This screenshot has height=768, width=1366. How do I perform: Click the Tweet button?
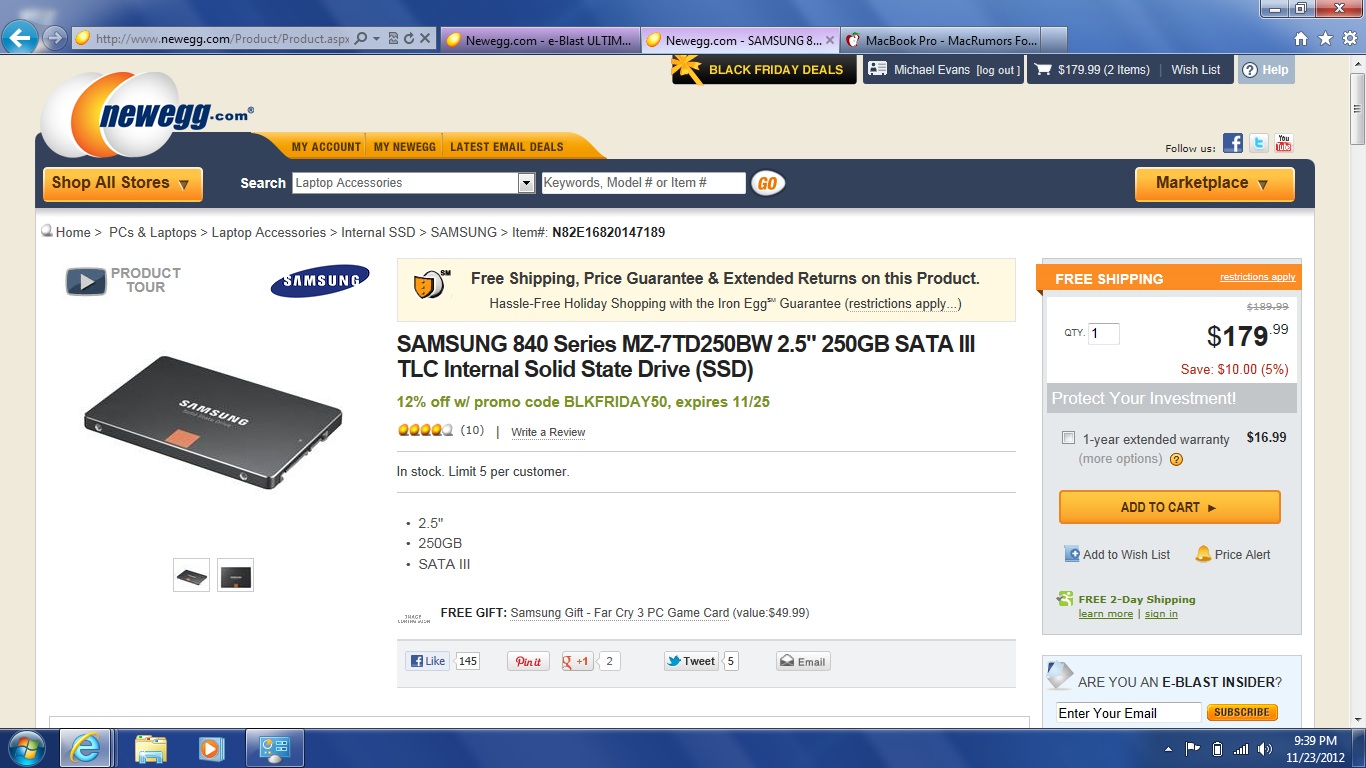[x=691, y=661]
